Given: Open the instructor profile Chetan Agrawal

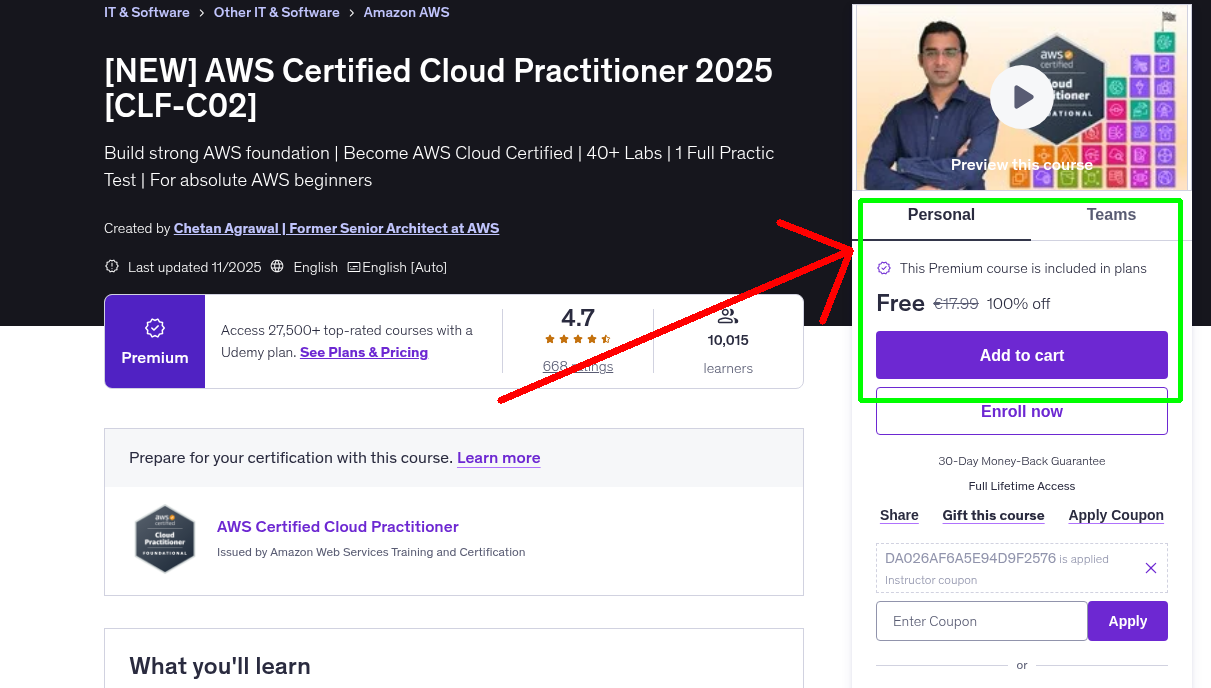Looking at the screenshot, I should coord(336,228).
